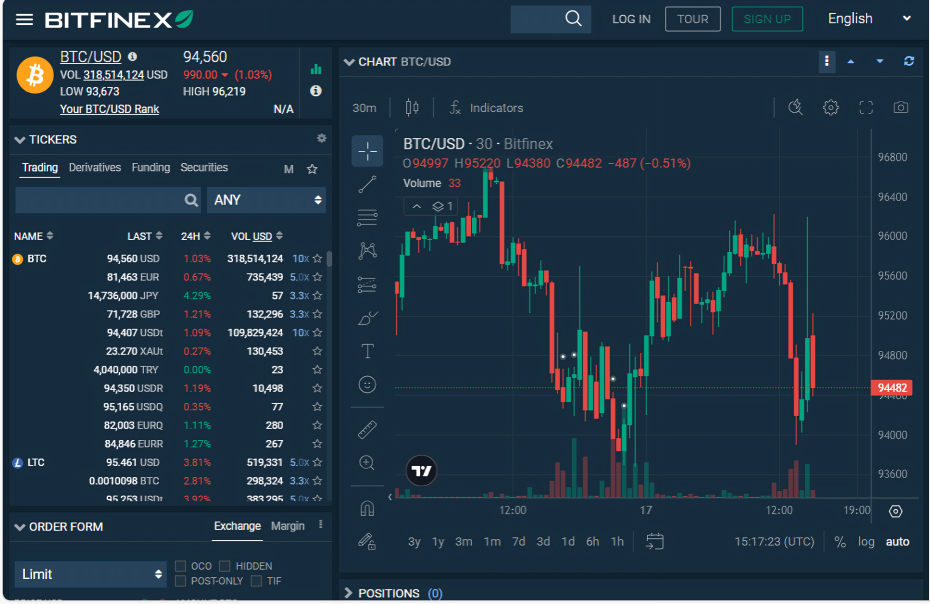Screen dimensions: 930x604
Task: Take a chart snapshot with camera icon
Action: pyautogui.click(x=900, y=107)
